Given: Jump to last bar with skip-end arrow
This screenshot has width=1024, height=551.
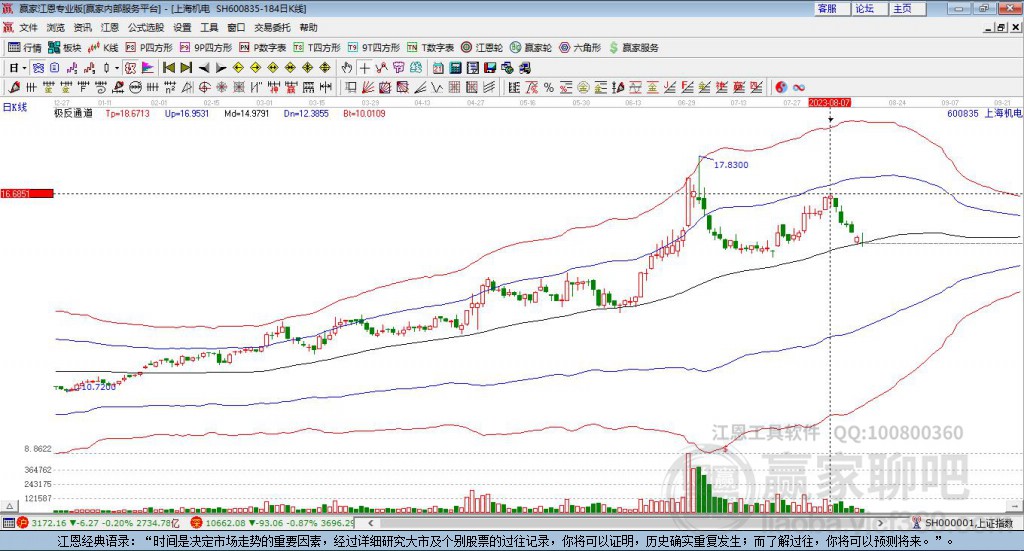Looking at the screenshot, I should [186, 68].
